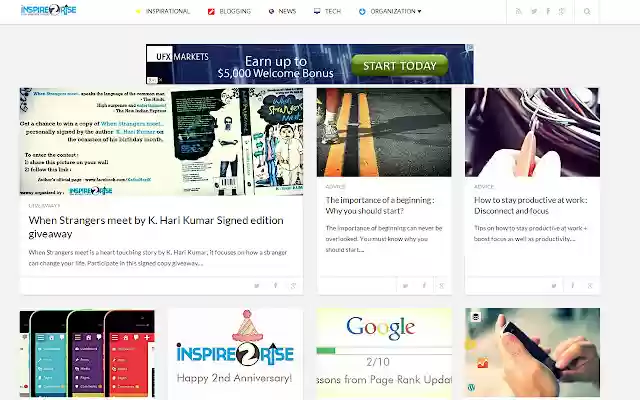Go to the Tech section
This screenshot has width=640, height=400.
(333, 11)
